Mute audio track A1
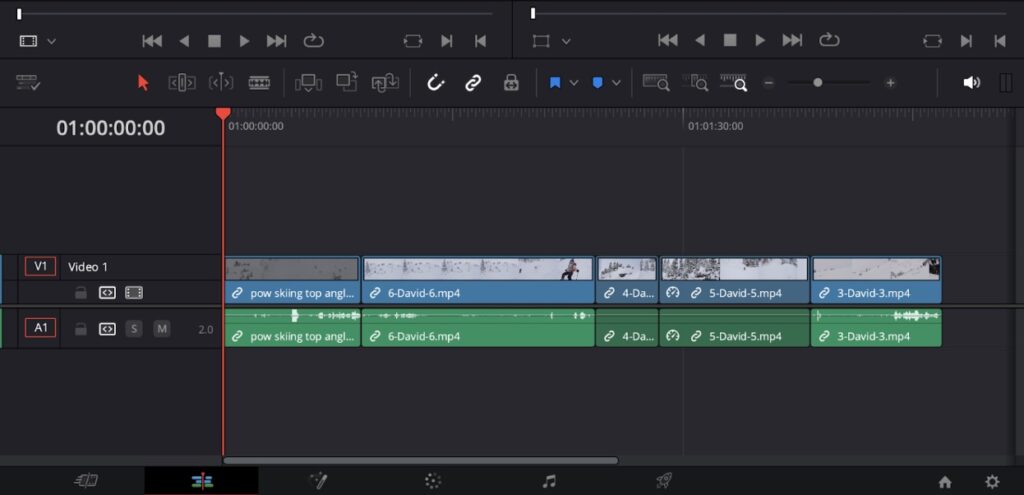1024x495 pixels. [x=162, y=329]
